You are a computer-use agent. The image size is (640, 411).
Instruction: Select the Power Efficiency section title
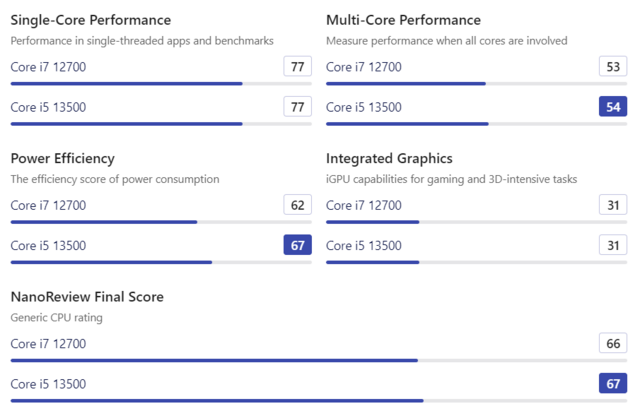62,158
